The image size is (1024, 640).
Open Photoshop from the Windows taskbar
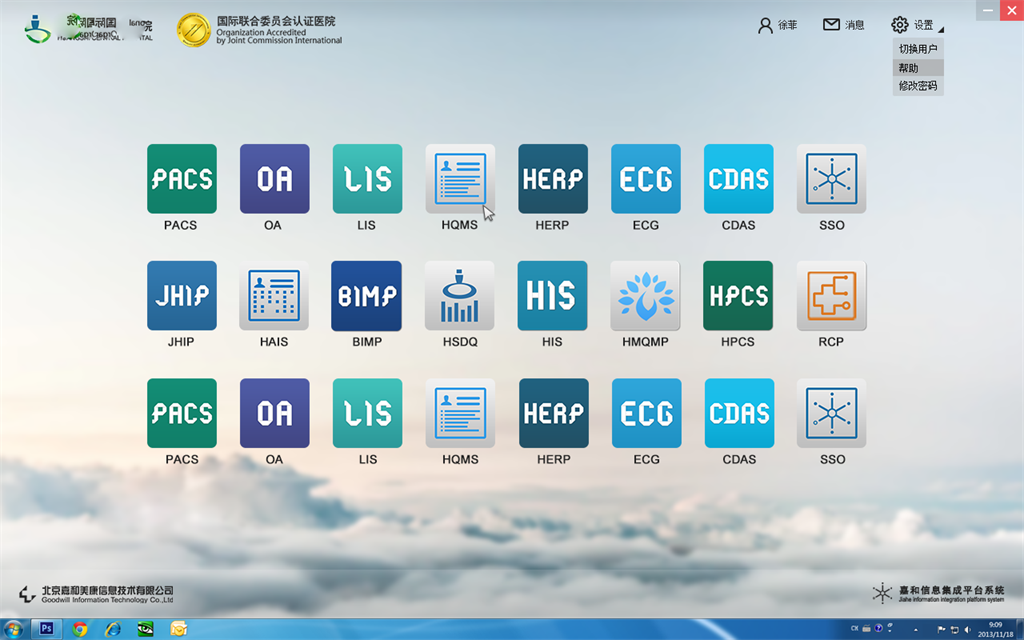[x=46, y=629]
